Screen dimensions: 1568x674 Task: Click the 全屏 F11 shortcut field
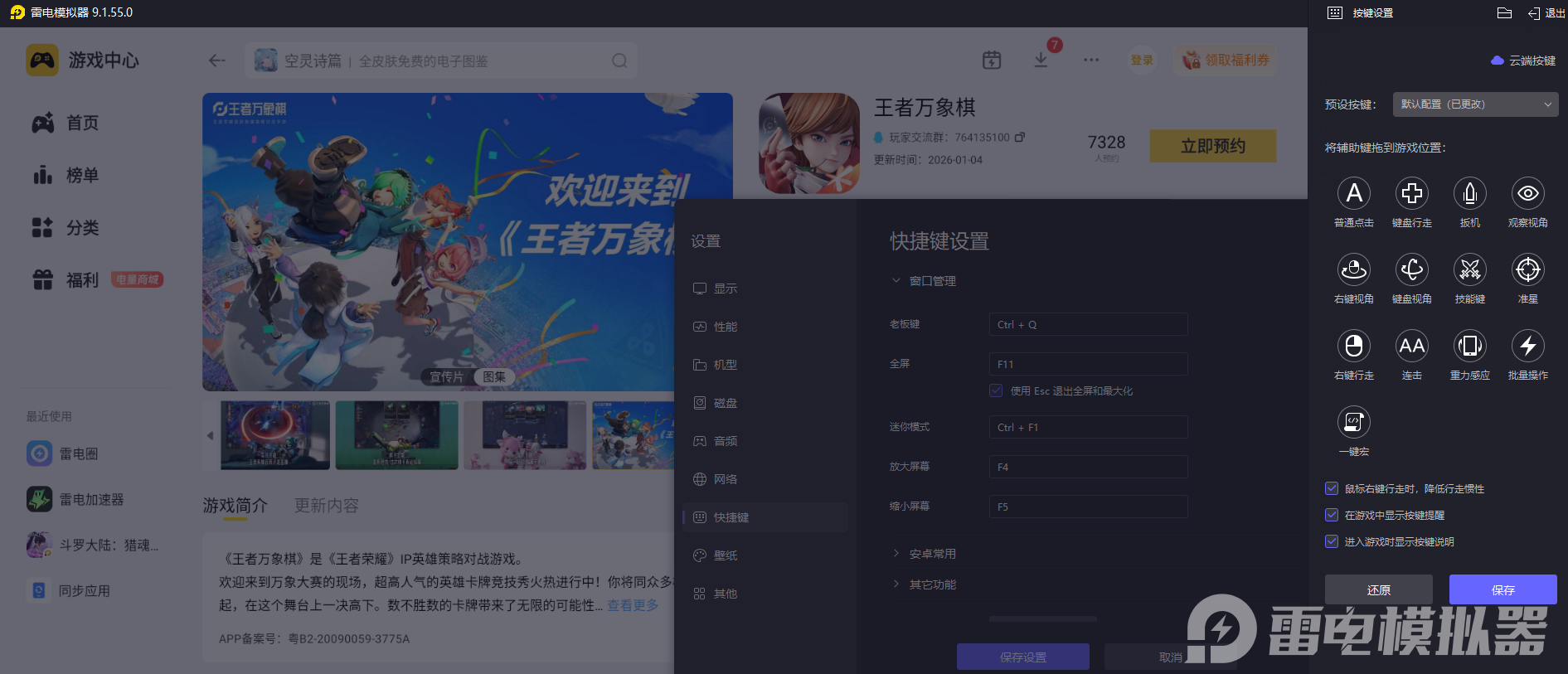tap(1088, 364)
